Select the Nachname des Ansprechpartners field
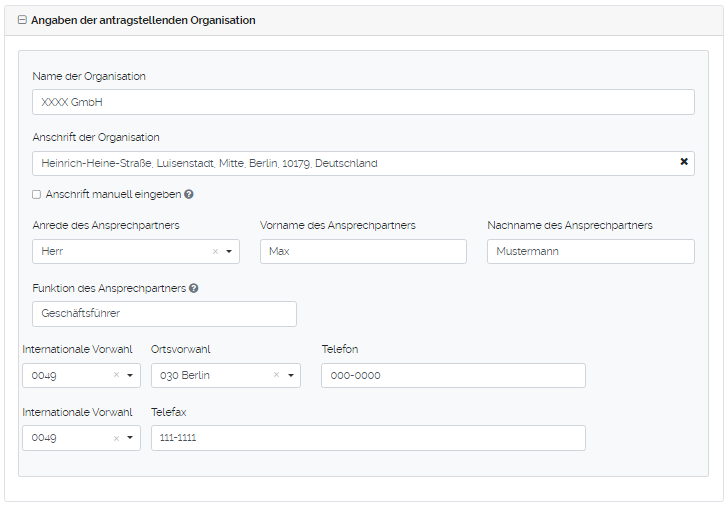The image size is (728, 506). coord(590,252)
